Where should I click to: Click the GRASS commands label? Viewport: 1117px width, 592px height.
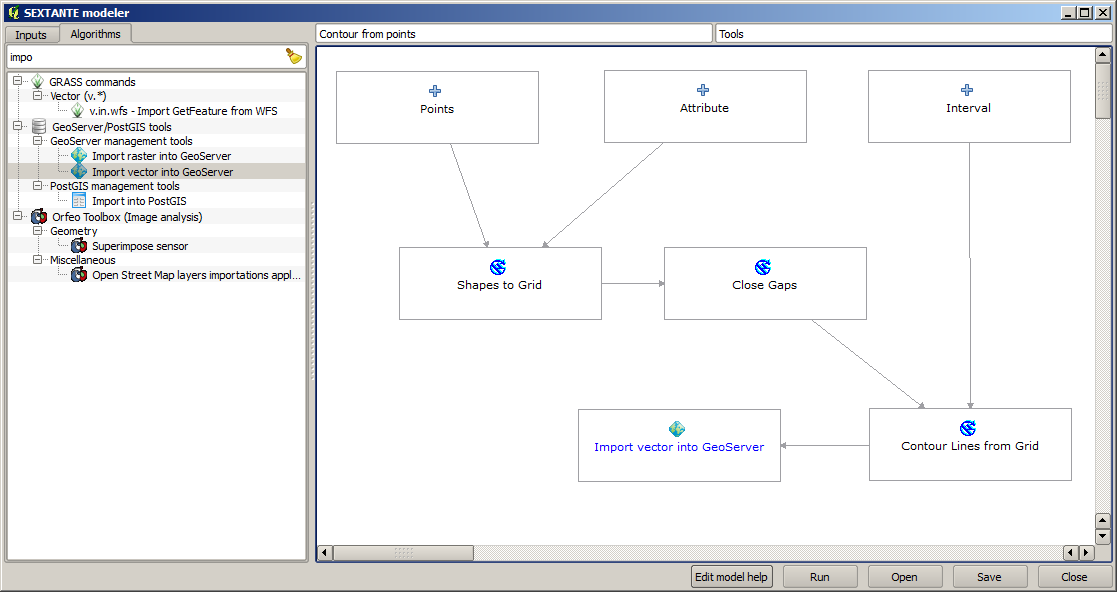[x=93, y=82]
